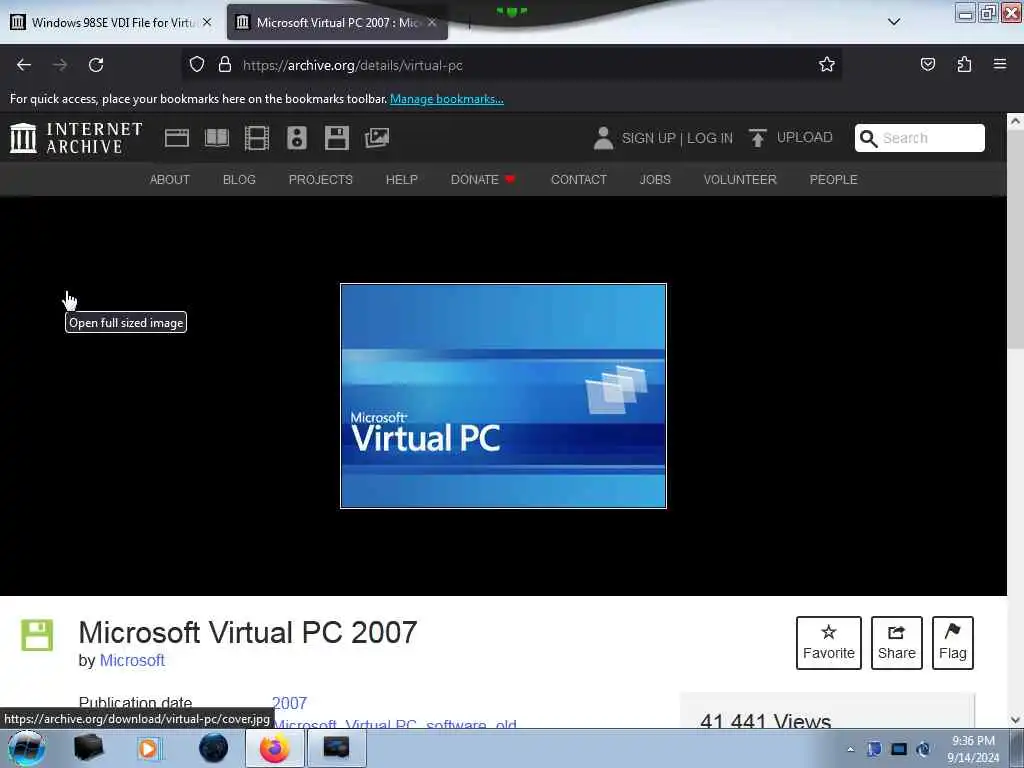Open the monitor app taskbar icon
Screen dimensions: 1024x768
(x=336, y=748)
